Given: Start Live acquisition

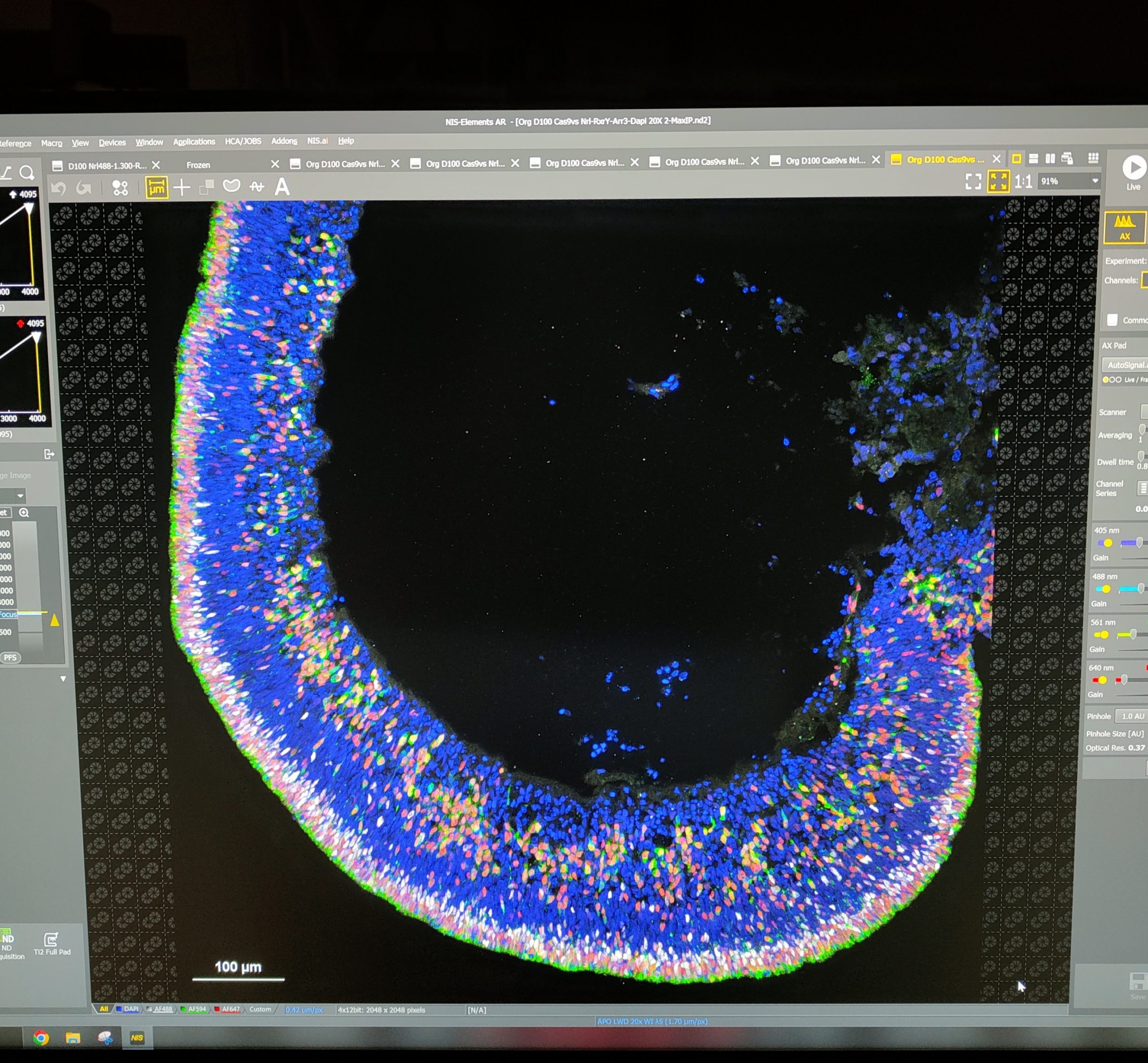Looking at the screenshot, I should click(x=1134, y=173).
